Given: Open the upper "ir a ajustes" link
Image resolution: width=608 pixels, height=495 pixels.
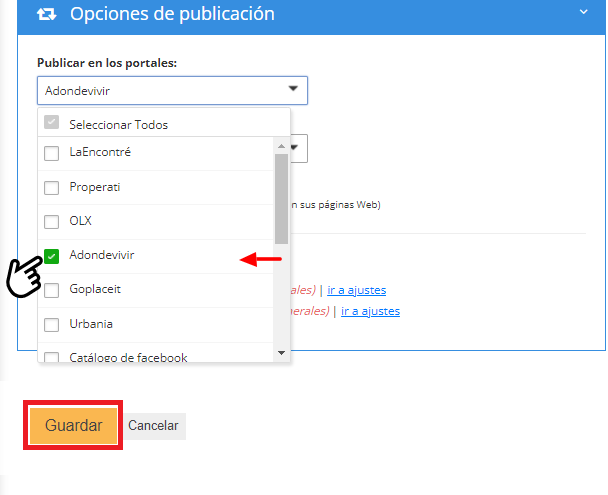Looking at the screenshot, I should [363, 290].
